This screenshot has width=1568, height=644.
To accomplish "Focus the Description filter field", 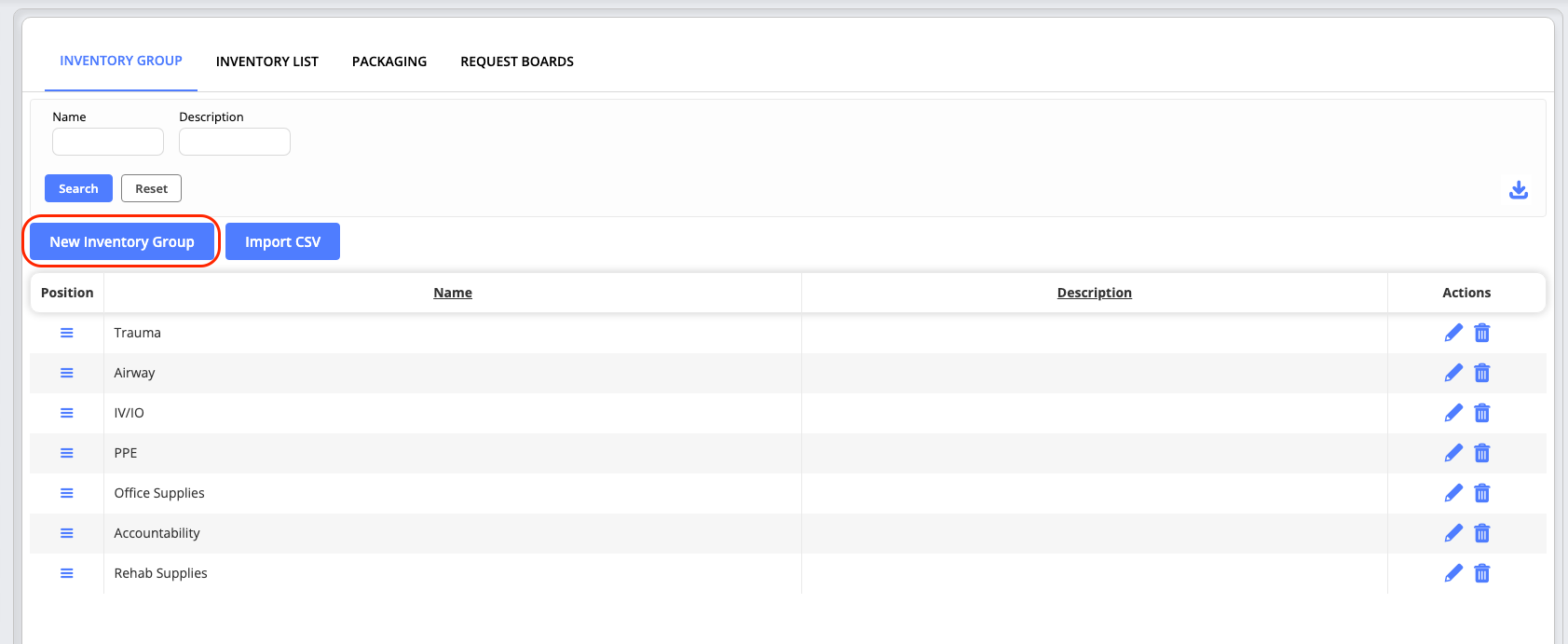I will click(235, 142).
